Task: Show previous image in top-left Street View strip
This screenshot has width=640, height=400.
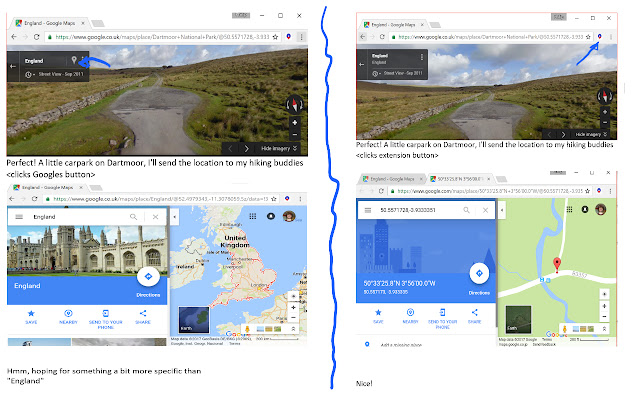Action: pyautogui.click(x=230, y=149)
